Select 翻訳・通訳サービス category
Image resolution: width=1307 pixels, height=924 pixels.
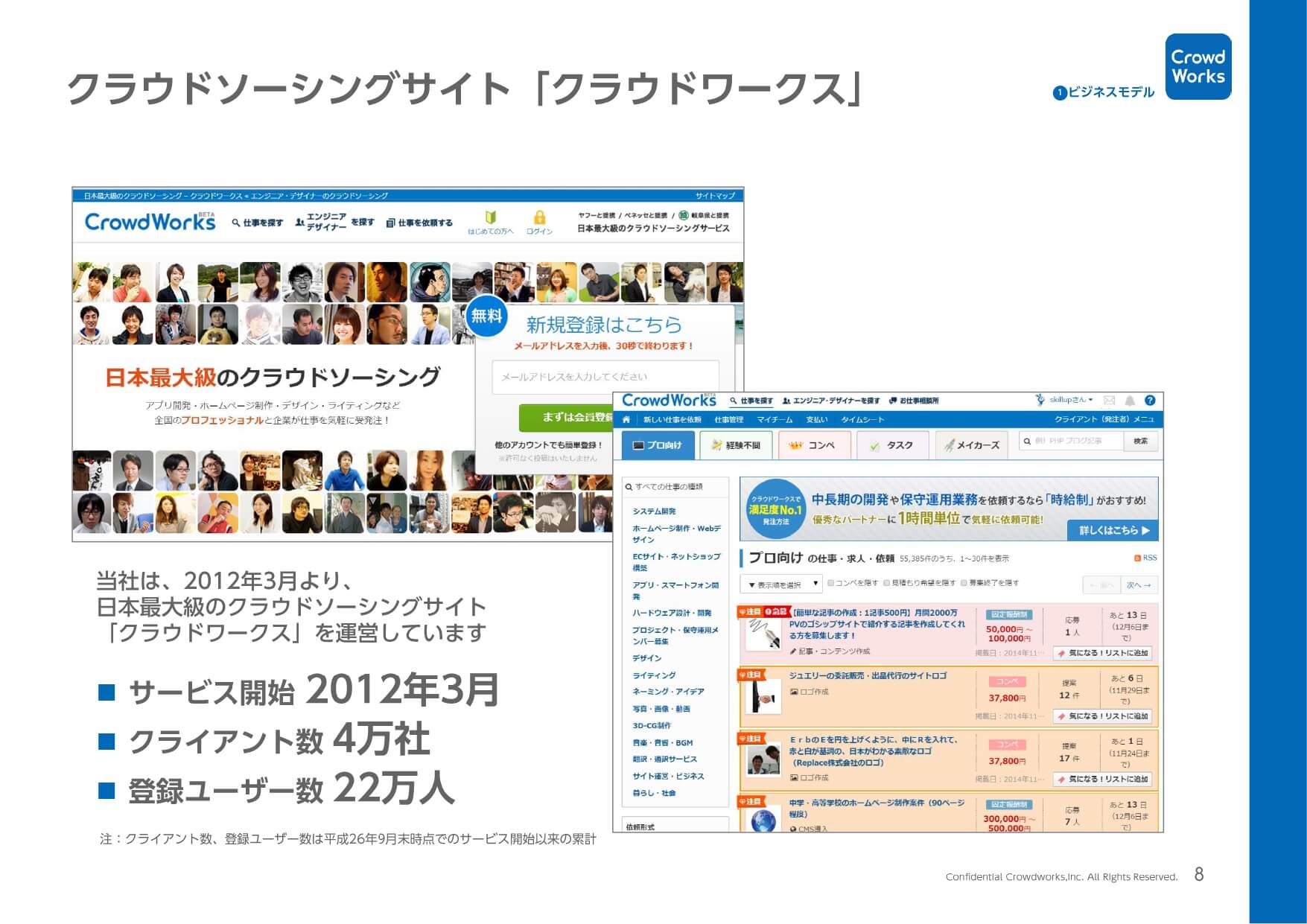coord(664,759)
